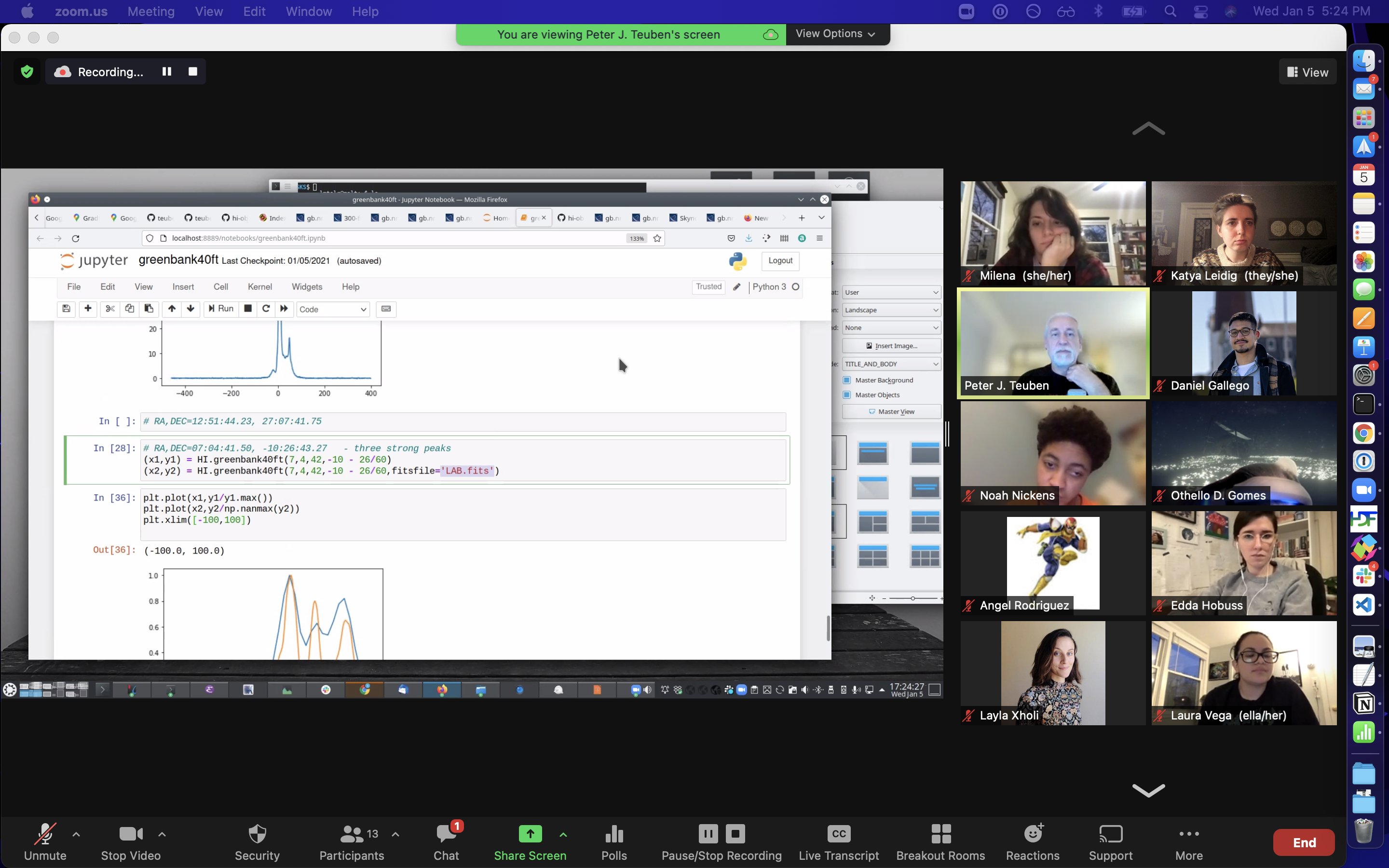Move the selected cell down
This screenshot has width=1389, height=868.
191,309
